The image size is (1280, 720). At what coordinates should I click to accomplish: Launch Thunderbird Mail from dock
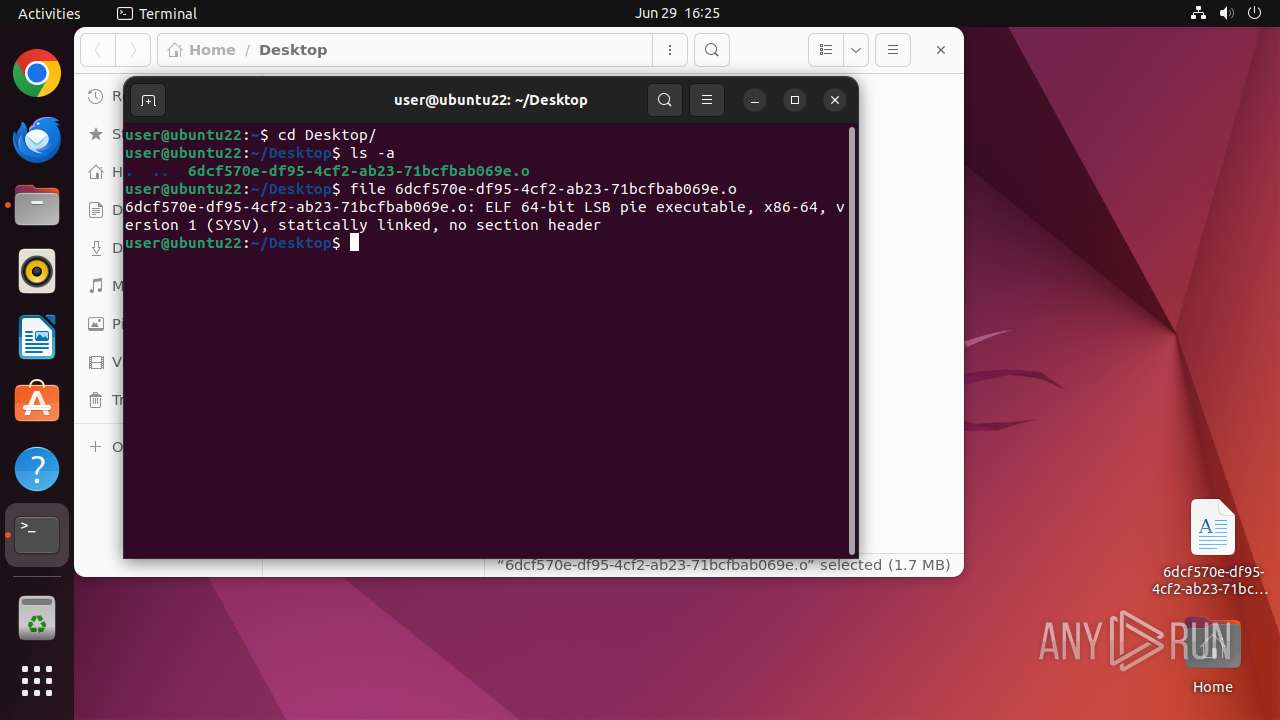[x=37, y=140]
